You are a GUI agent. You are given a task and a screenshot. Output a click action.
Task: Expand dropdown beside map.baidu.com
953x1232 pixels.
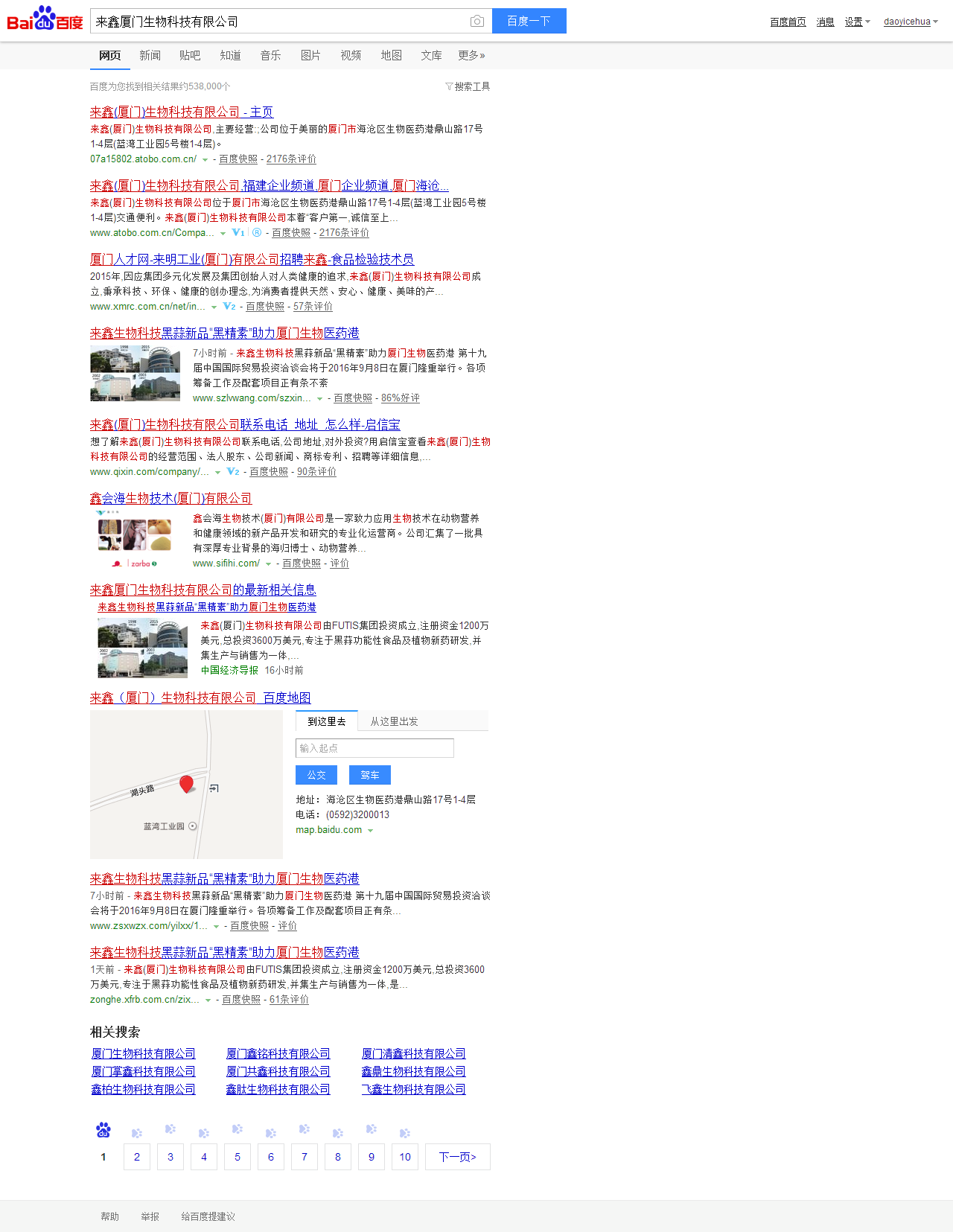point(370,831)
